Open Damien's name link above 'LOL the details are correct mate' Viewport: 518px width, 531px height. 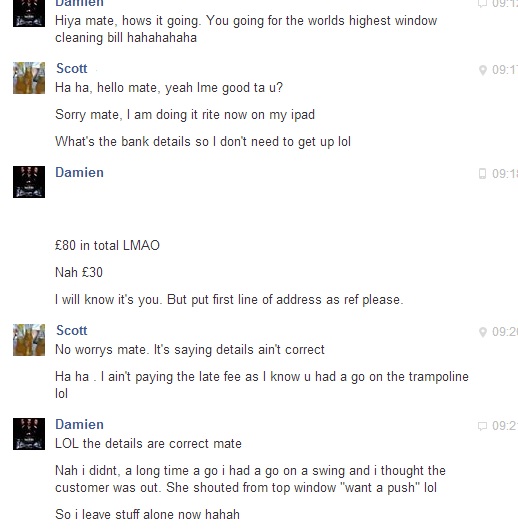[x=80, y=424]
